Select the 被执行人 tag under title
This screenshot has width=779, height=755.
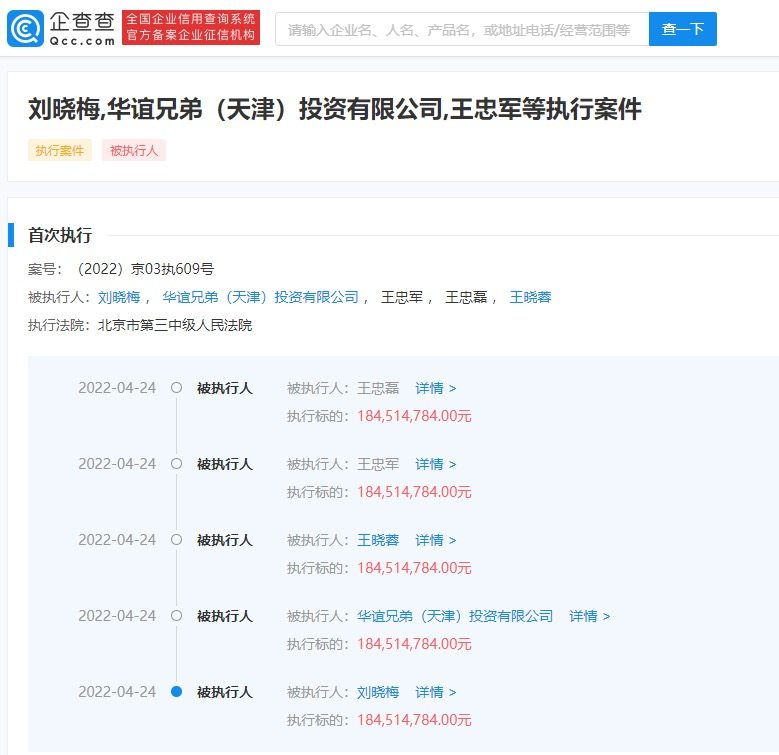pyautogui.click(x=134, y=150)
